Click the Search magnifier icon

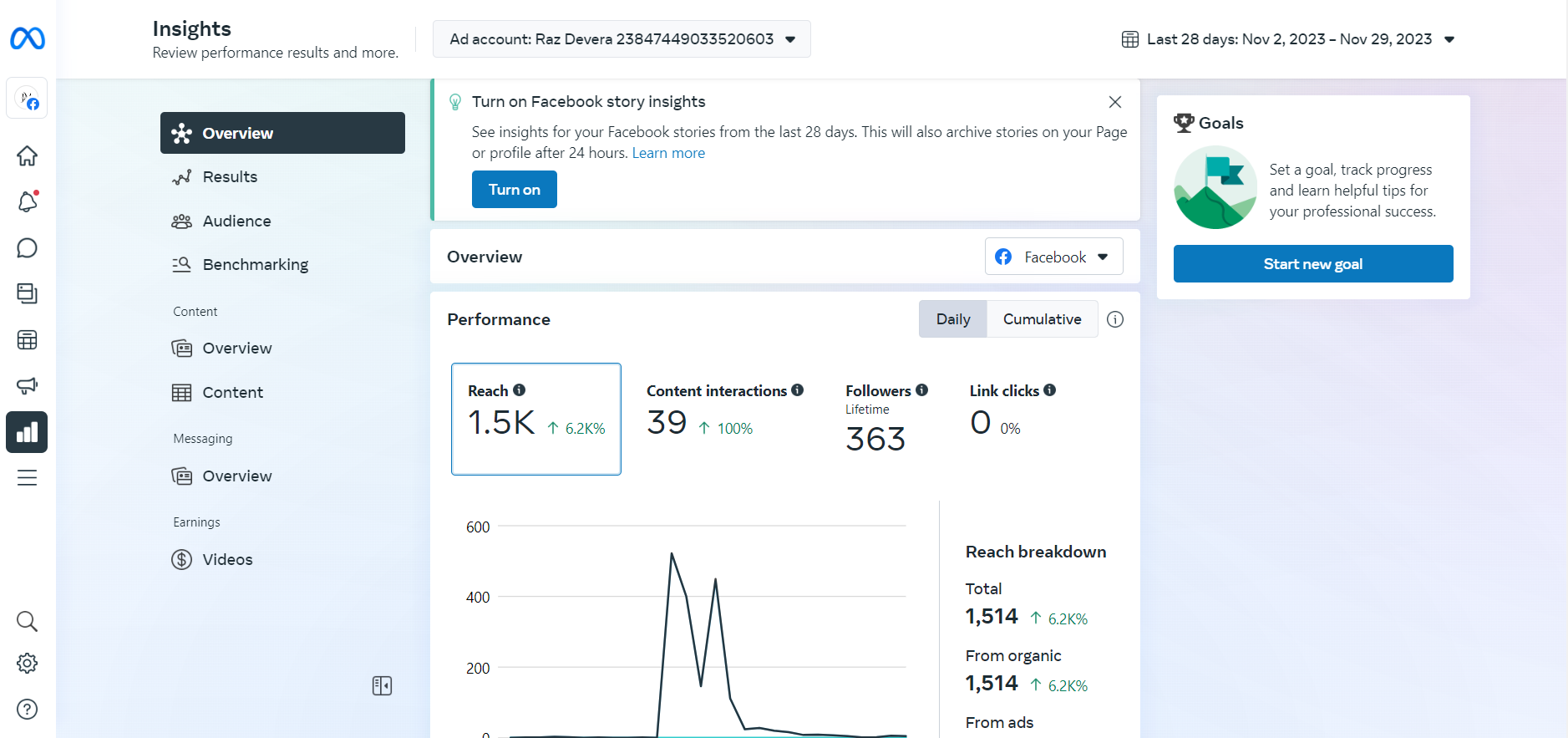point(27,621)
